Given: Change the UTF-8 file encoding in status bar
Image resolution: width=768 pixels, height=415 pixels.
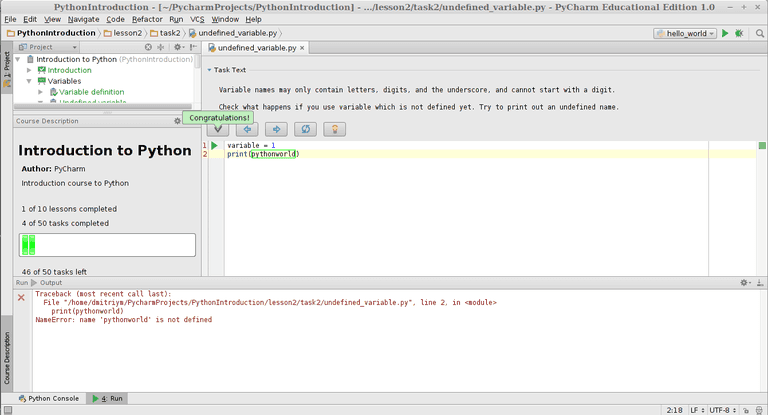Looking at the screenshot, I should (x=723, y=410).
